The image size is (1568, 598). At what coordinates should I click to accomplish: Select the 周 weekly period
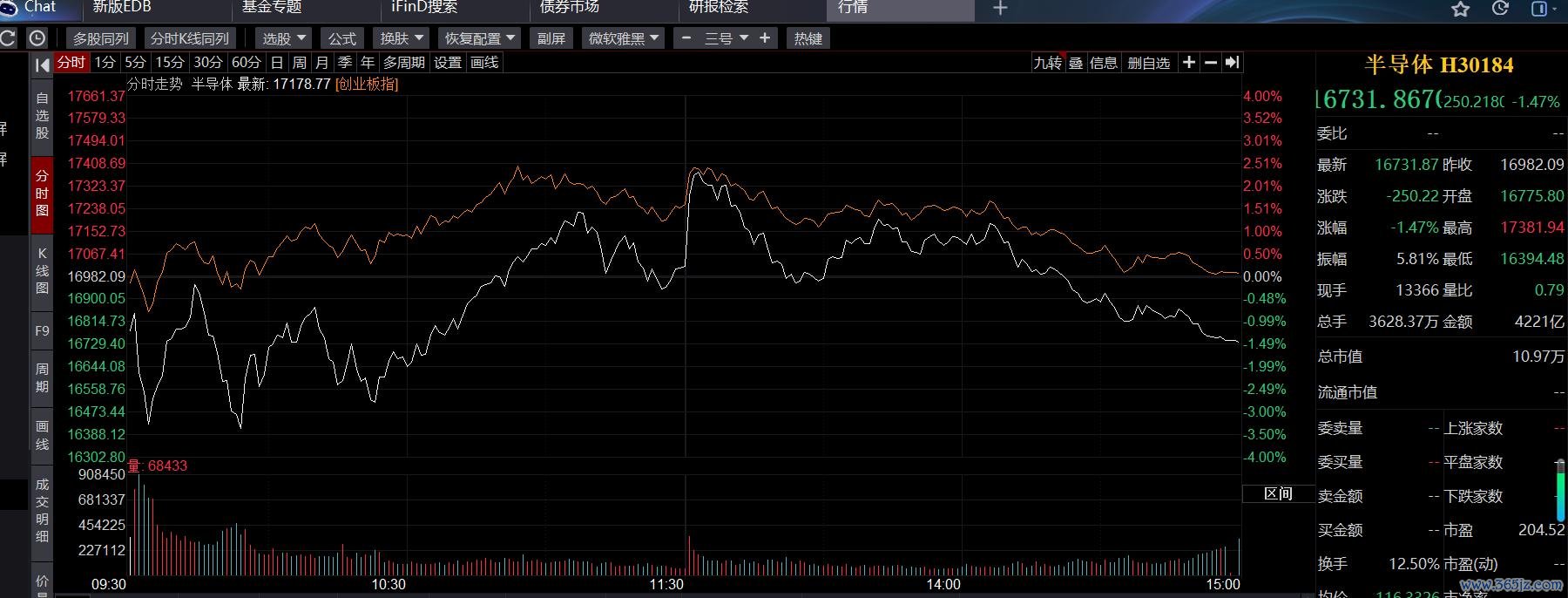(300, 63)
